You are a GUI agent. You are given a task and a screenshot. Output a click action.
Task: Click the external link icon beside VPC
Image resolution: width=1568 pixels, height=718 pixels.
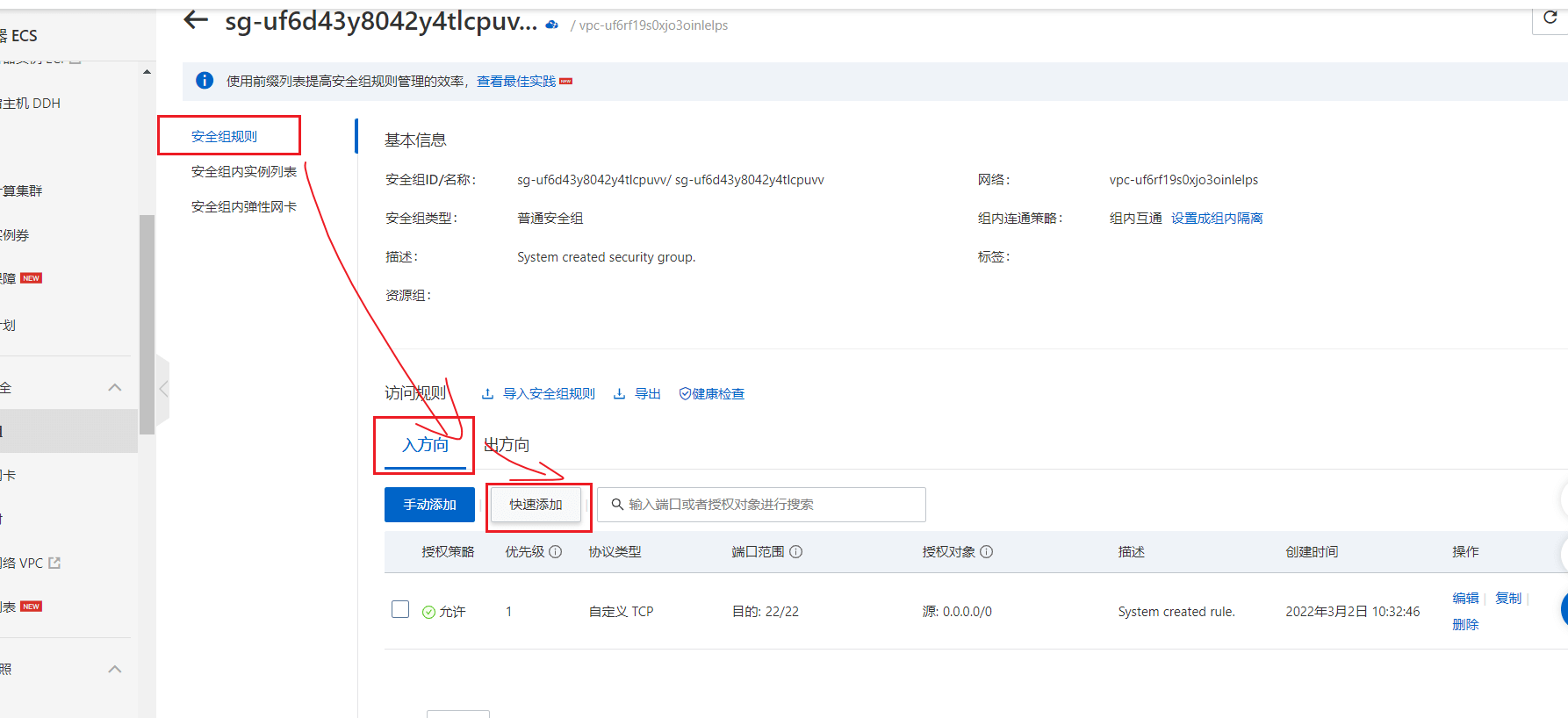pyautogui.click(x=54, y=563)
